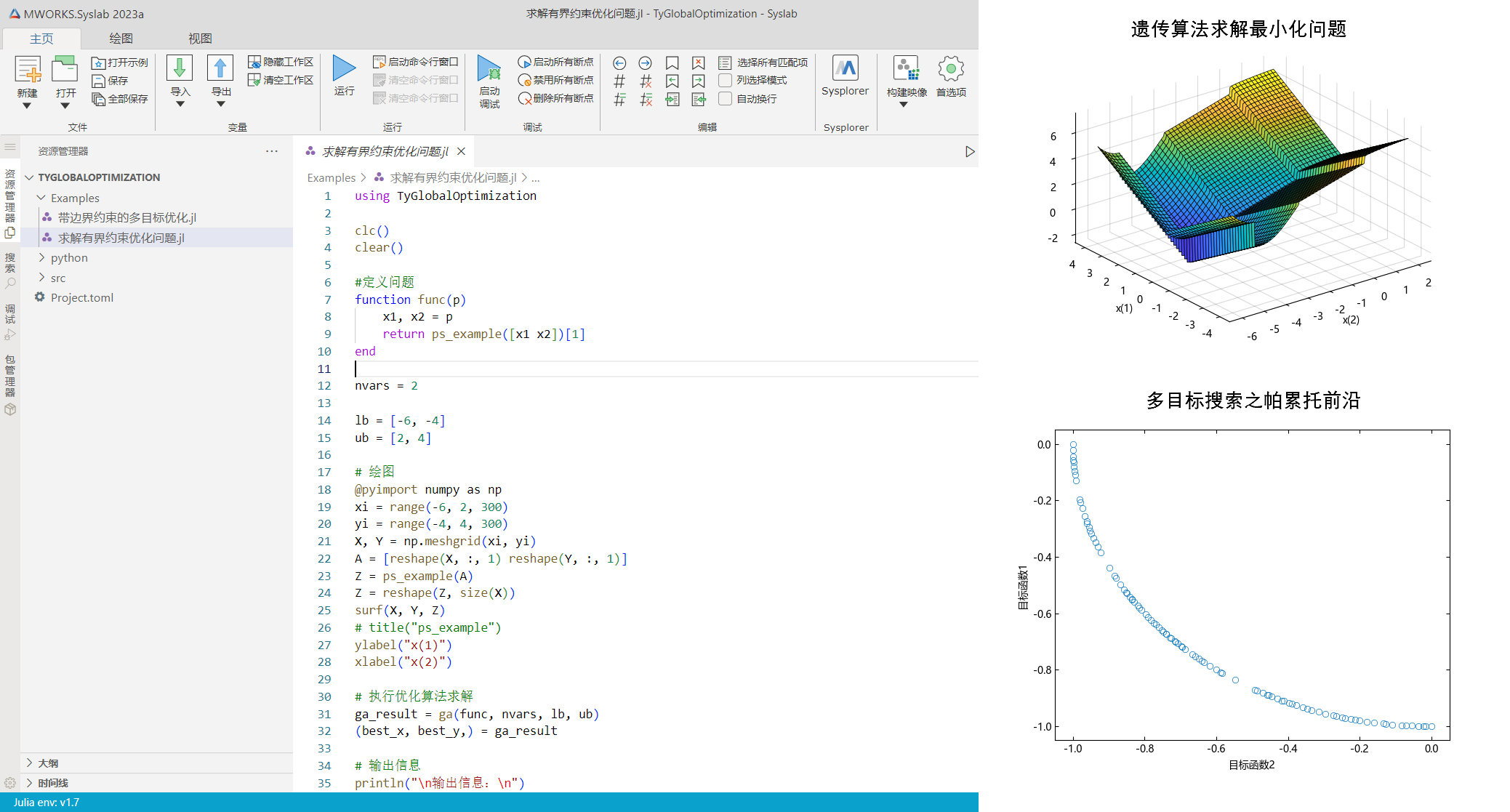Click the navigate back arrow icon
The height and width of the screenshot is (812, 1510).
[619, 63]
